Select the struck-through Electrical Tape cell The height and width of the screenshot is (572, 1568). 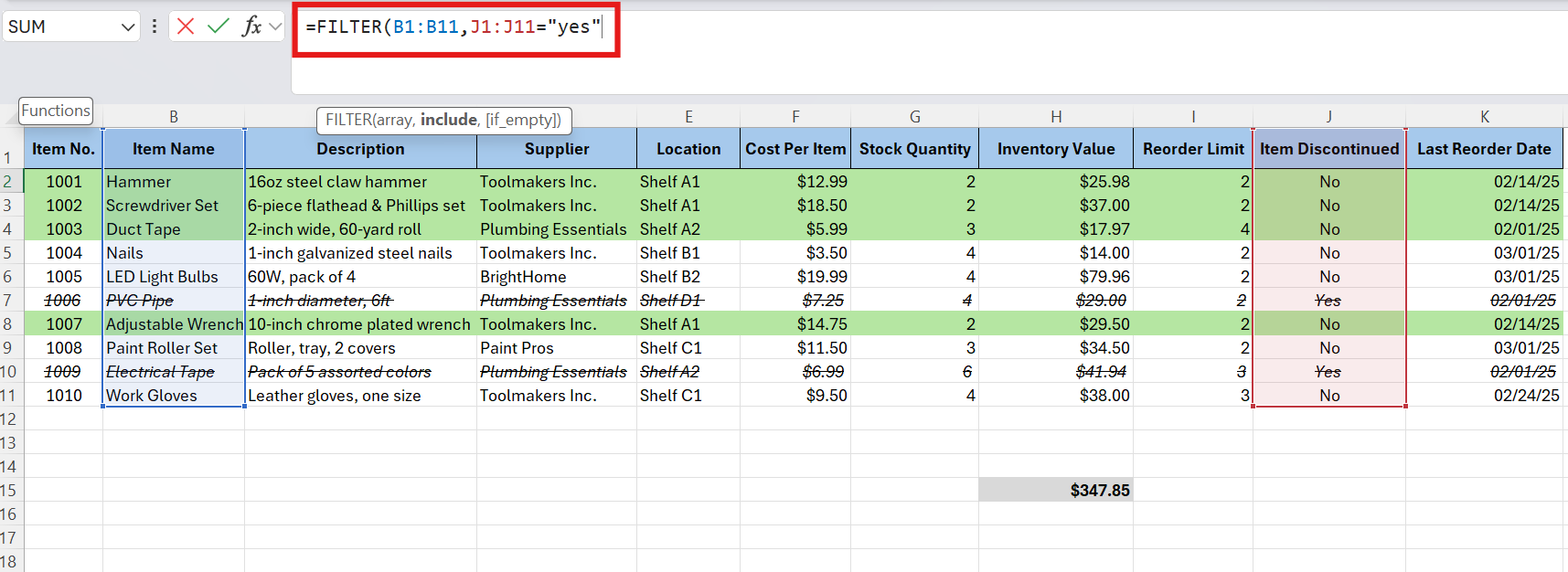(x=174, y=372)
